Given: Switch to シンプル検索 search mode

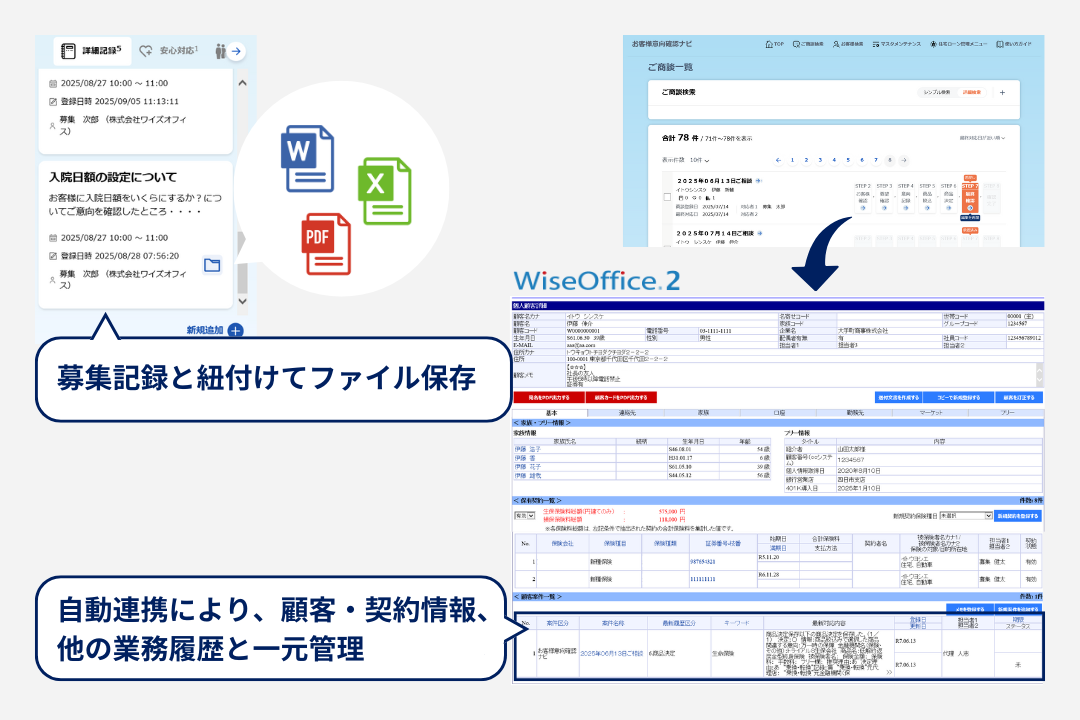Looking at the screenshot, I should point(933,92).
